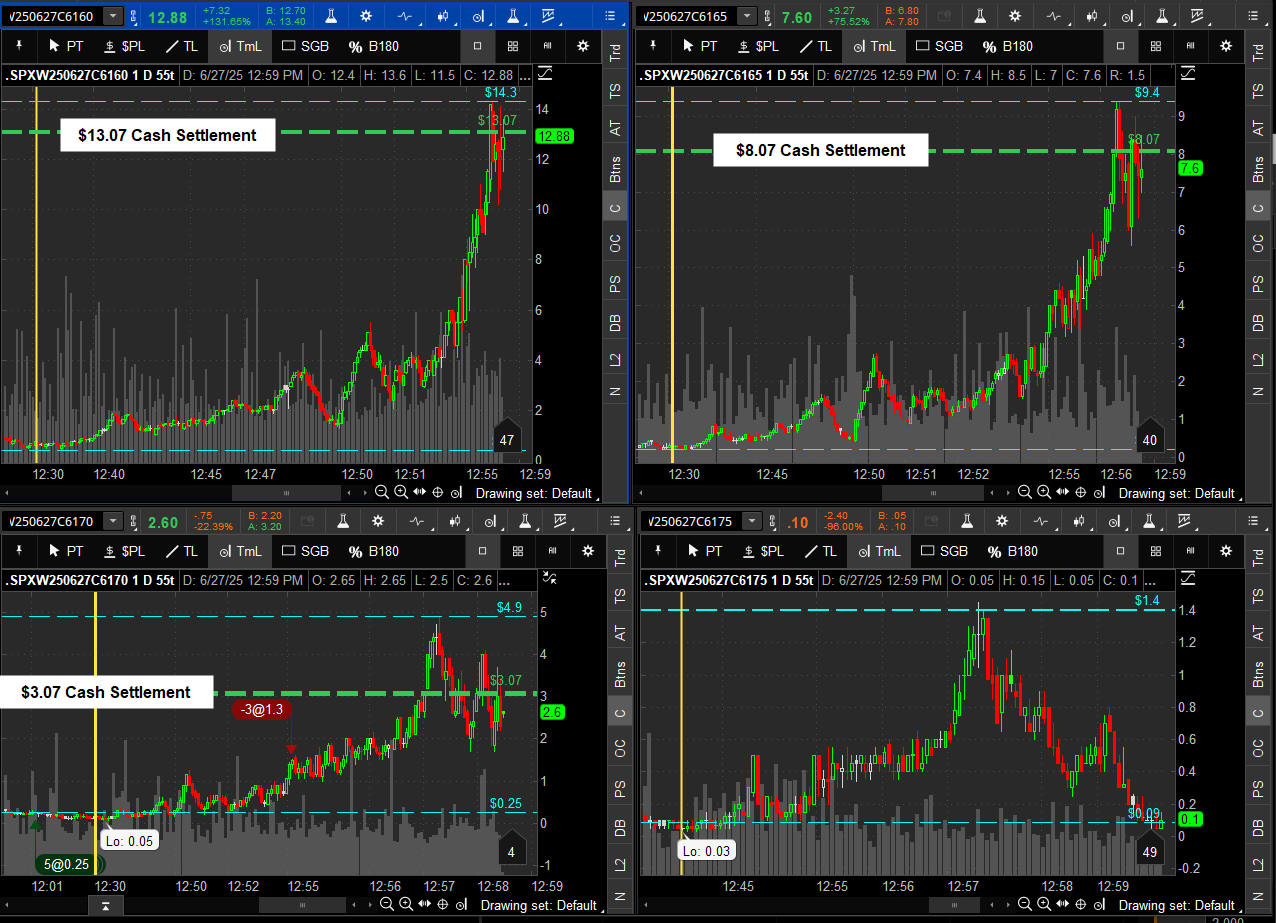Screen dimensions: 1276x923
Task: Activate the TmL tool in C6170 chart
Action: pyautogui.click(x=239, y=551)
